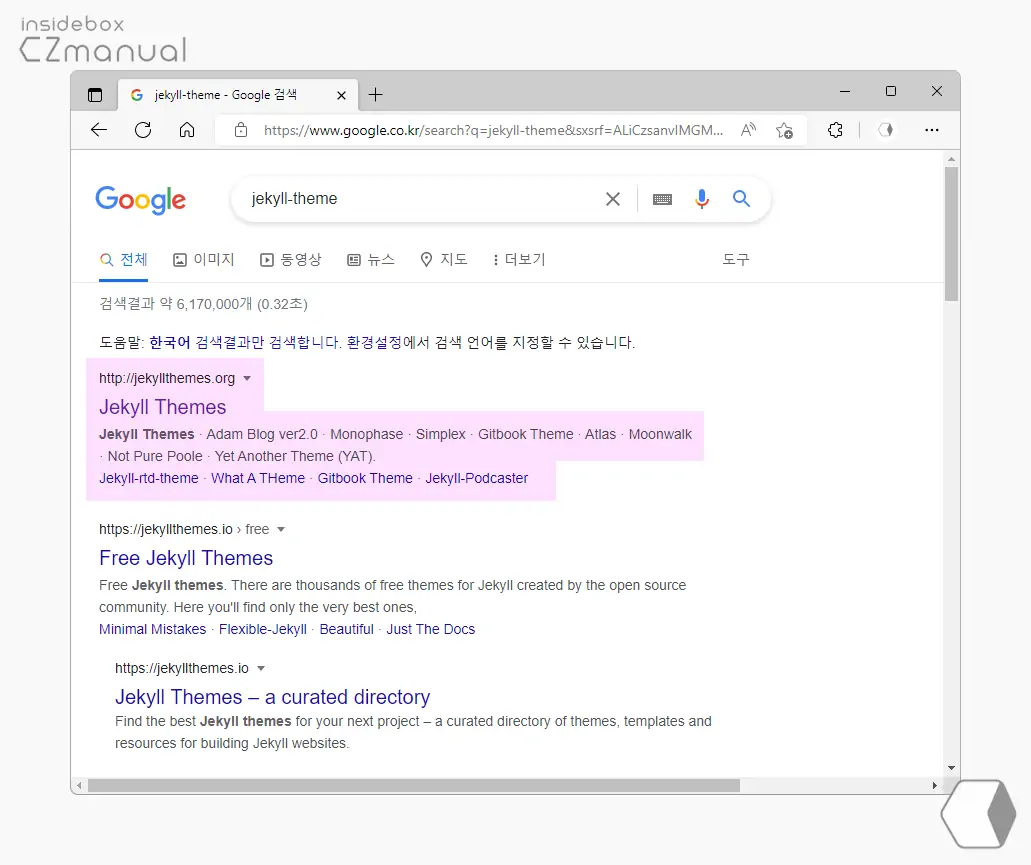Submit search with the magnifier icon

pyautogui.click(x=742, y=198)
